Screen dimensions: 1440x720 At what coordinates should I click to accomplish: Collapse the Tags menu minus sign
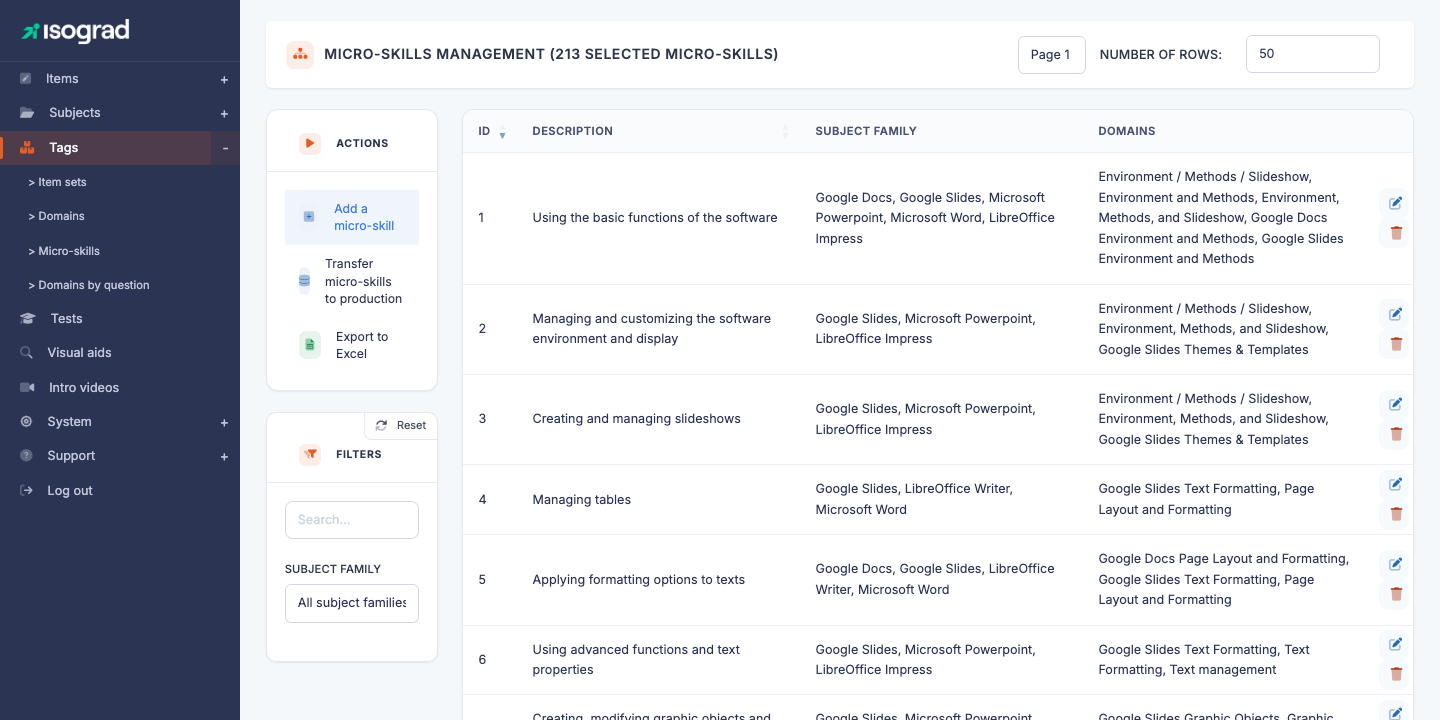point(225,148)
